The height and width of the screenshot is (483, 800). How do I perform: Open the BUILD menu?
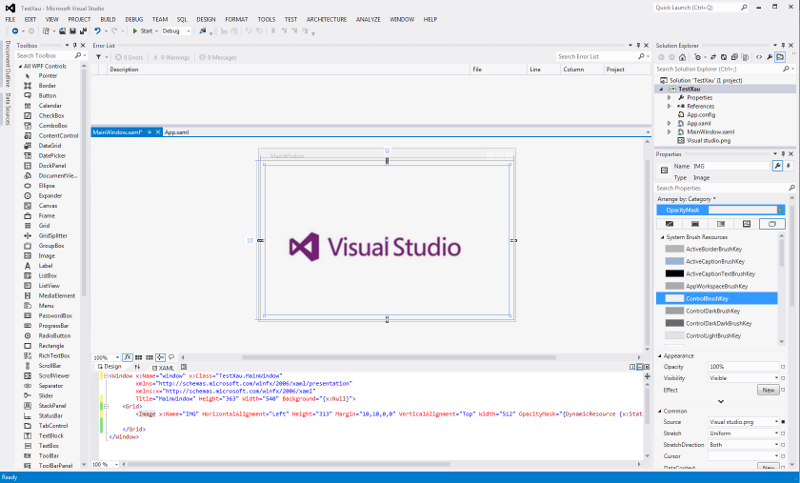[108, 19]
